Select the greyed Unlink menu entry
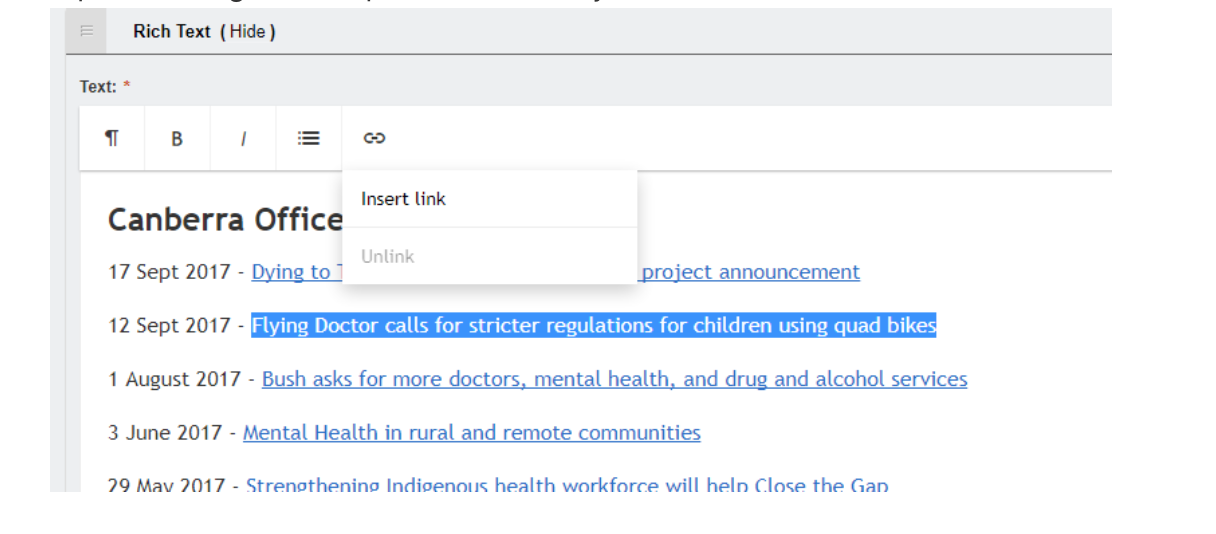This screenshot has height=534, width=1216. point(388,257)
